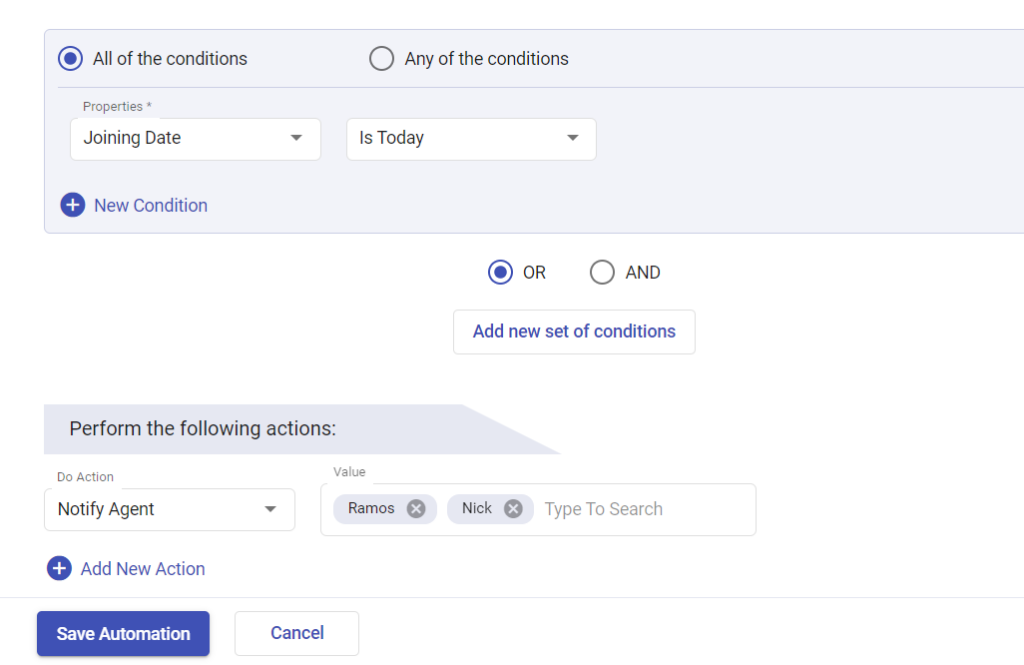Click the Value field label
Image resolution: width=1024 pixels, height=665 pixels.
pyautogui.click(x=349, y=472)
